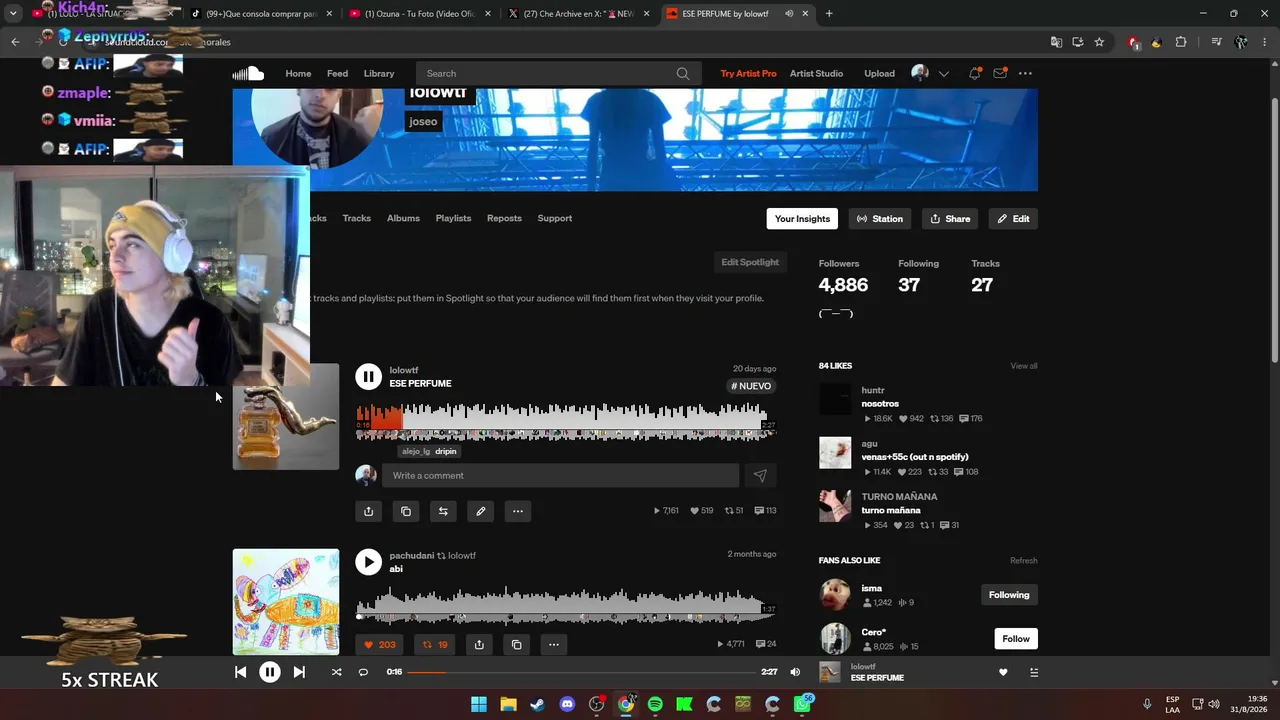1280x720 pixels.
Task: Open Artist Studio
Action: [x=816, y=73]
